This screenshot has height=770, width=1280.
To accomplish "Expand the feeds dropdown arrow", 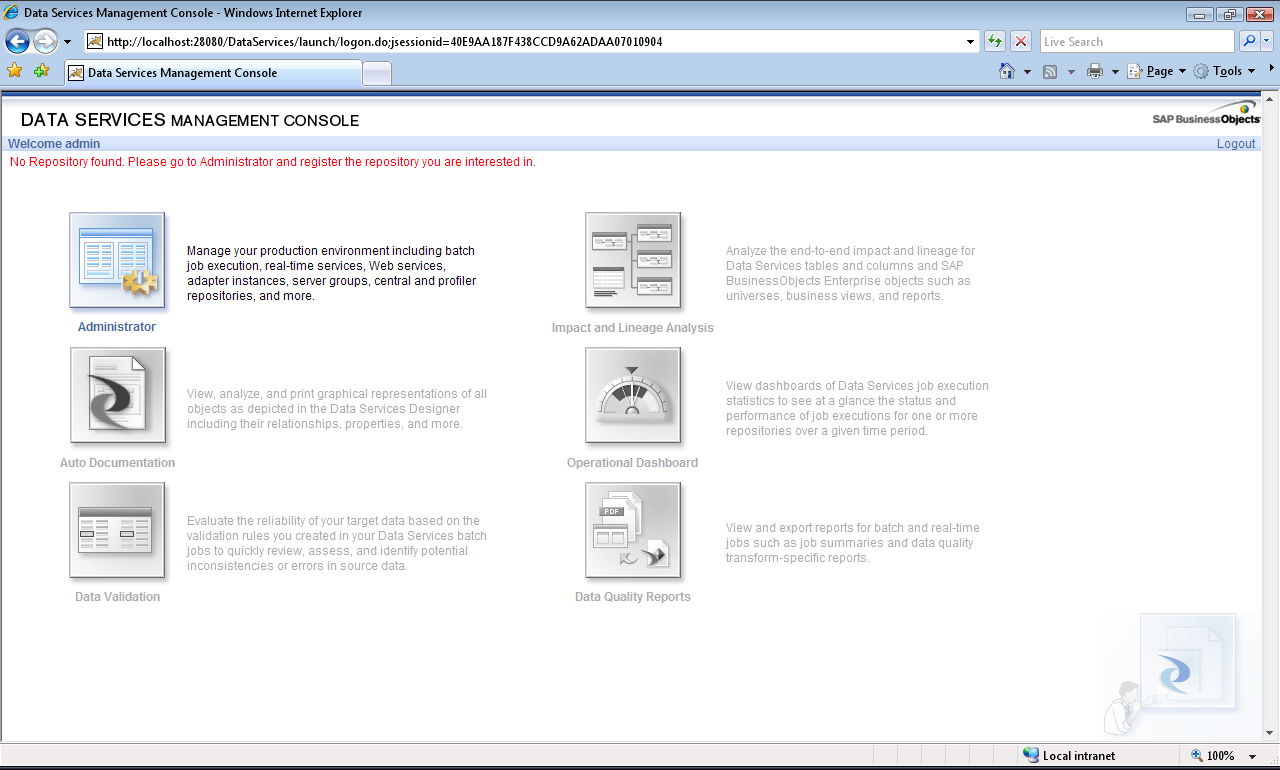I will tap(1071, 72).
